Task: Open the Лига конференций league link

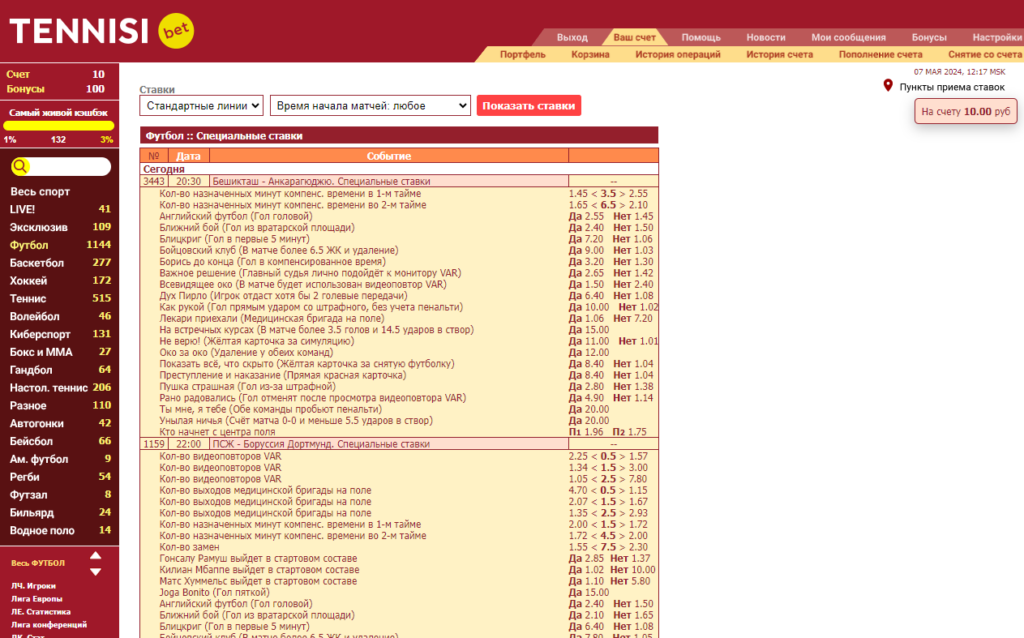Action: 48,625
